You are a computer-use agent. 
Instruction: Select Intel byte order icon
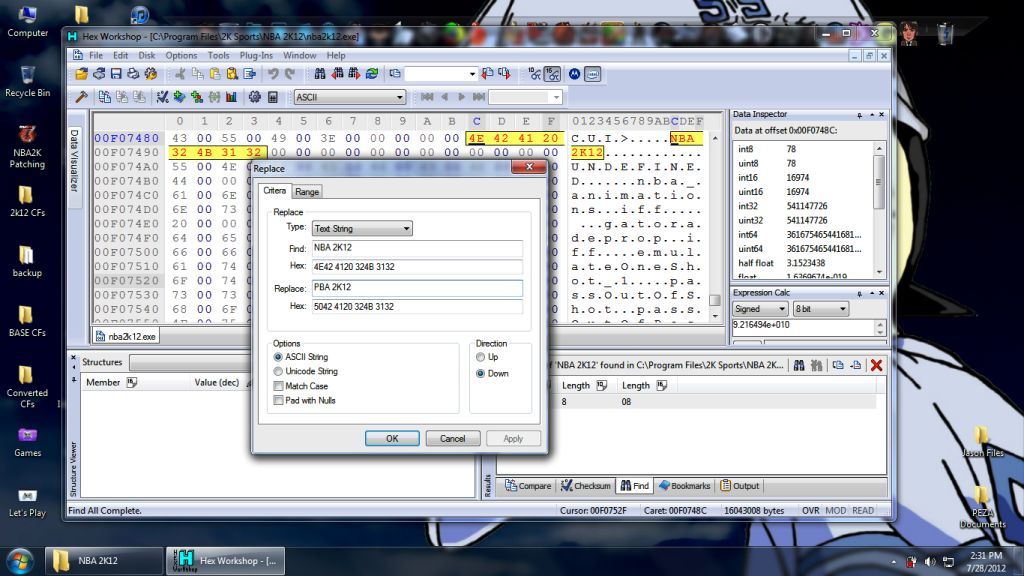point(592,74)
